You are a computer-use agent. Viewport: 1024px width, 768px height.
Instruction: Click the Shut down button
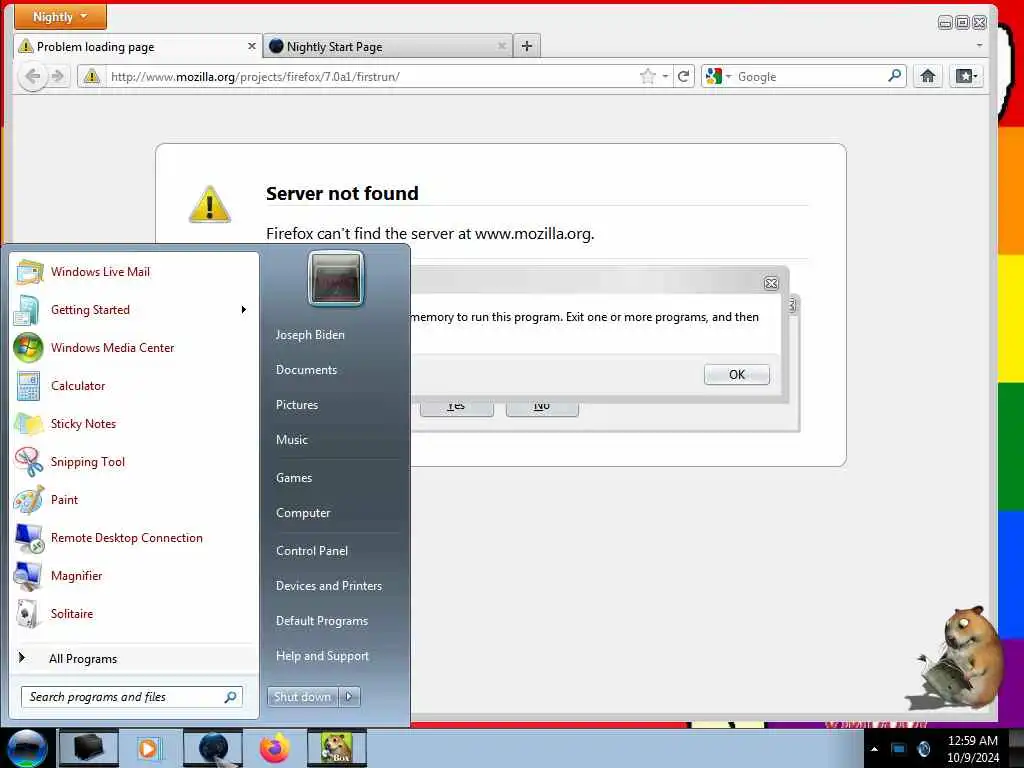pos(302,697)
